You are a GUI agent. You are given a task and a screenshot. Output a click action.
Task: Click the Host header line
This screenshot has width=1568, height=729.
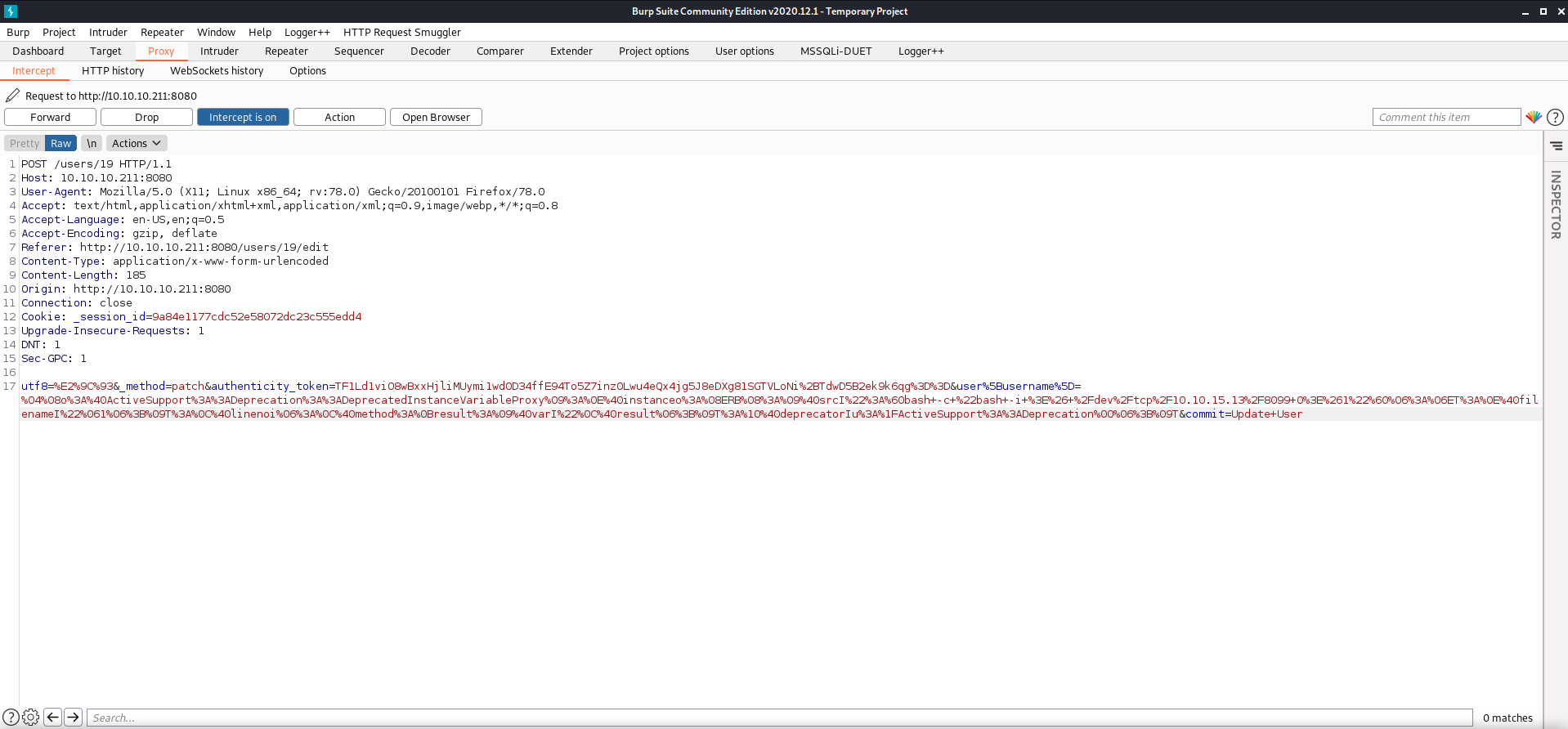click(x=96, y=178)
